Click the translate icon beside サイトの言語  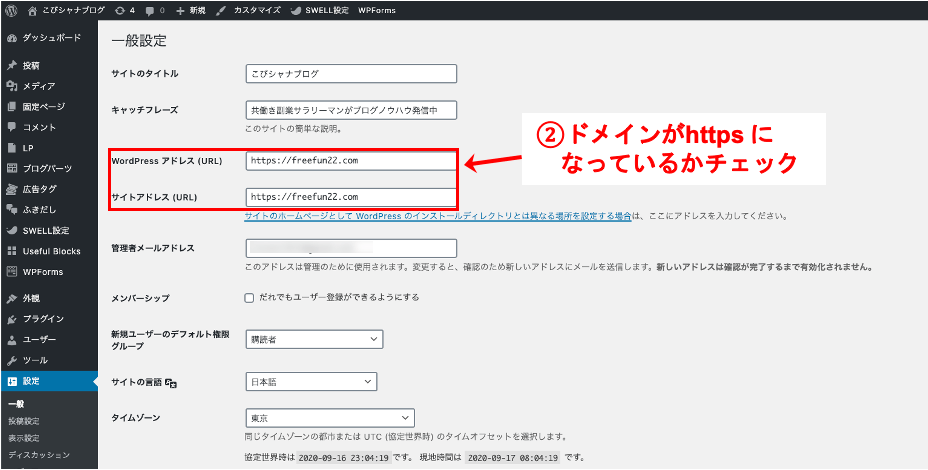pos(171,383)
